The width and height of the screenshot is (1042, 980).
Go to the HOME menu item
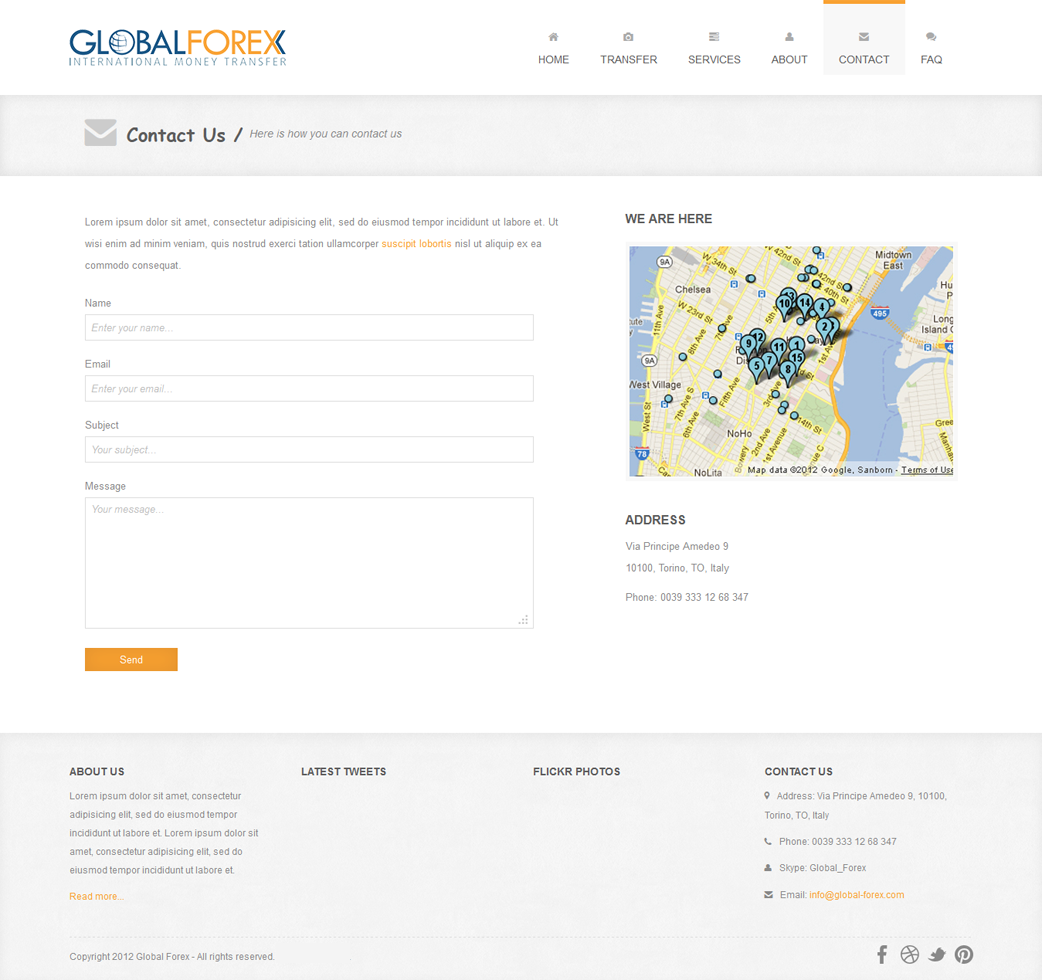[x=553, y=59]
